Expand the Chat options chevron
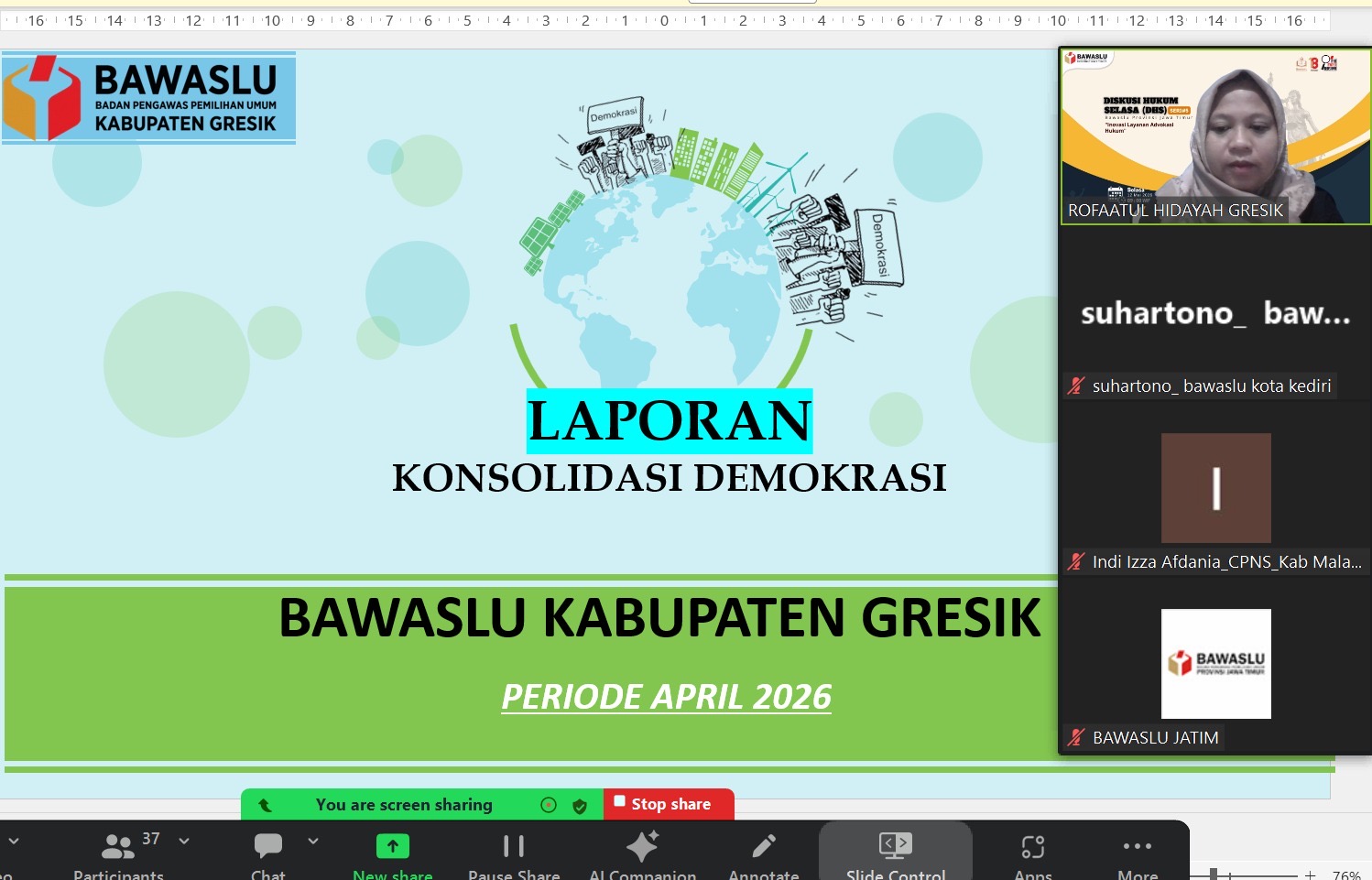Screen dimensions: 1372x880 (313, 841)
